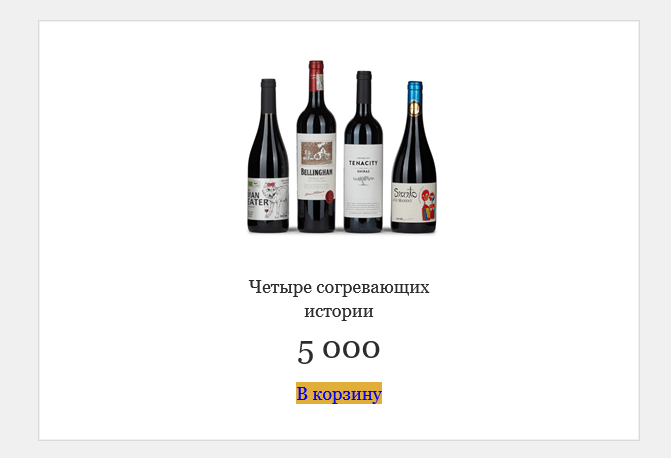Click the colorful figure art on rightmost label
Screen dimensions: 671x458
click(x=428, y=204)
